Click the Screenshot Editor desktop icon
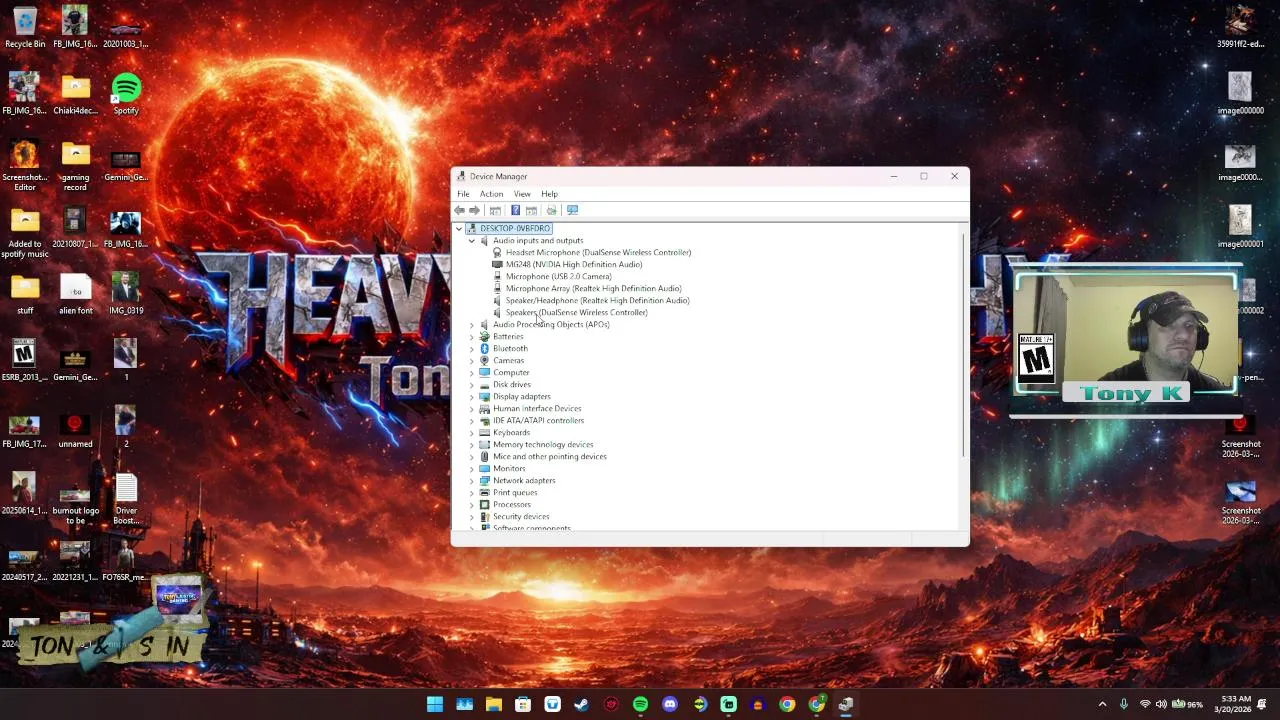 pyautogui.click(x=25, y=166)
